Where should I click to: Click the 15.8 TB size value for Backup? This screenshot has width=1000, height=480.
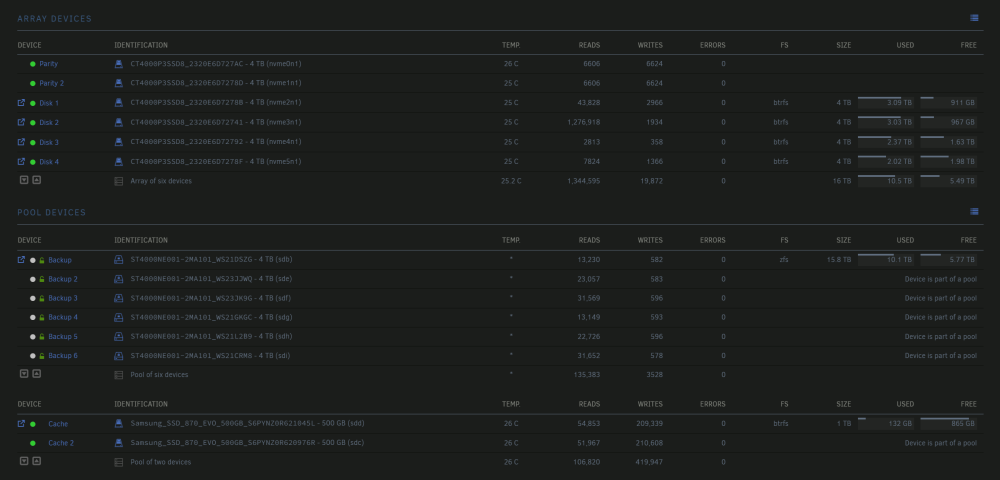[838, 260]
